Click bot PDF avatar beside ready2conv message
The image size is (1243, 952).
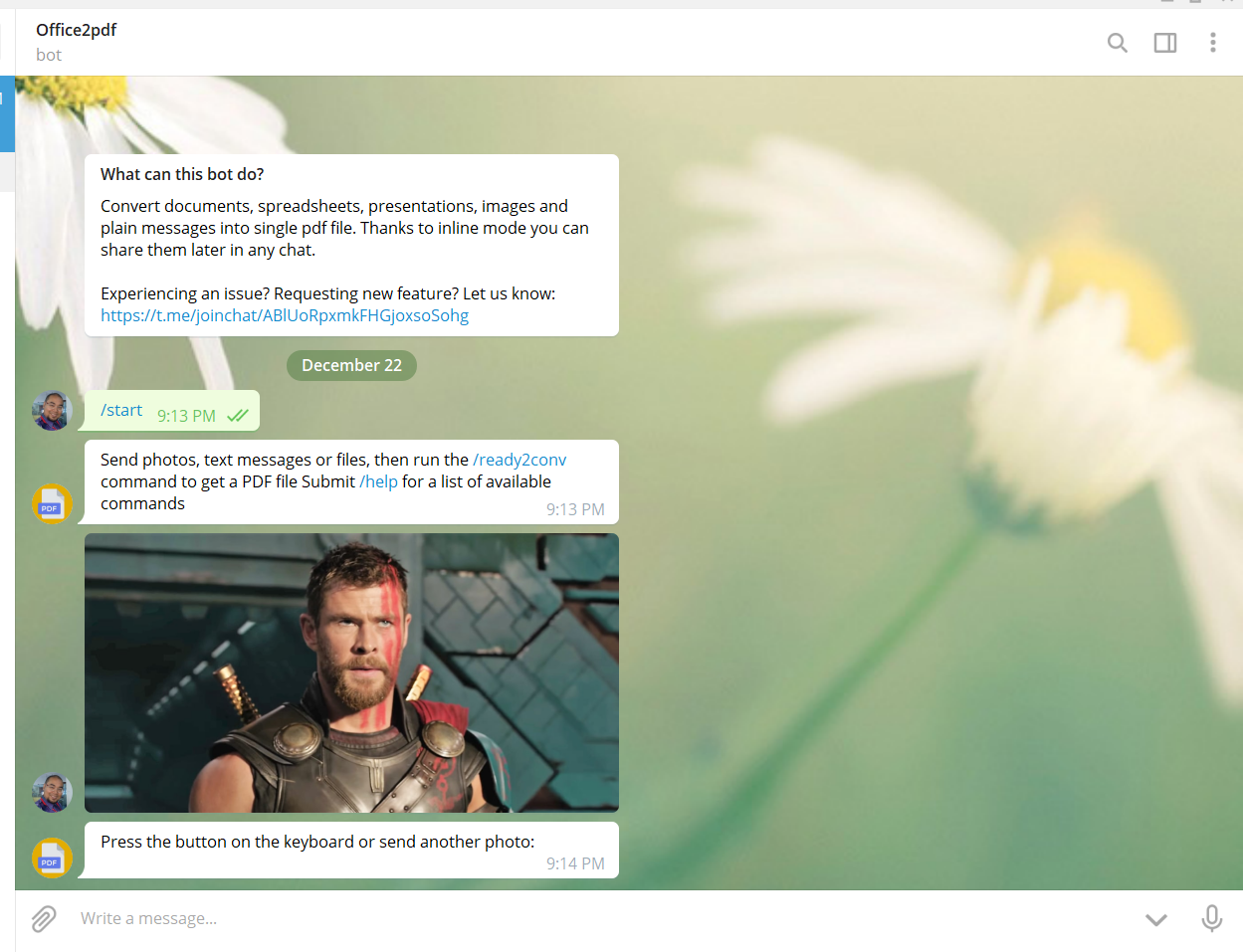[x=52, y=503]
